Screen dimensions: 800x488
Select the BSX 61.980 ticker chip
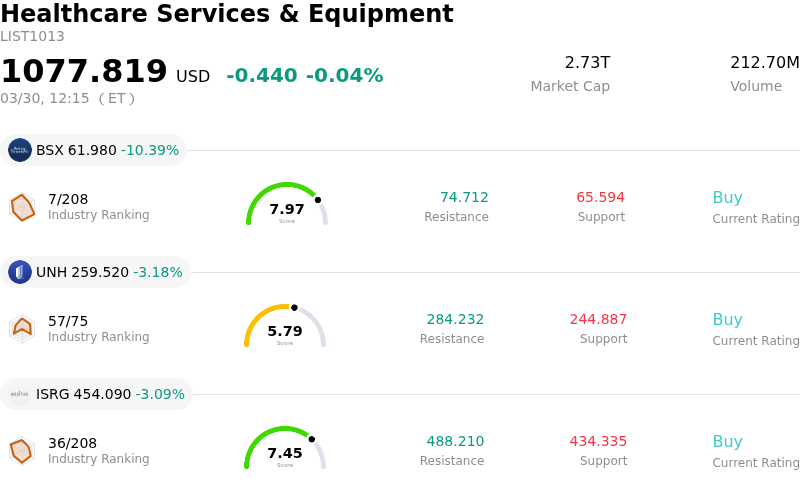[94, 150]
